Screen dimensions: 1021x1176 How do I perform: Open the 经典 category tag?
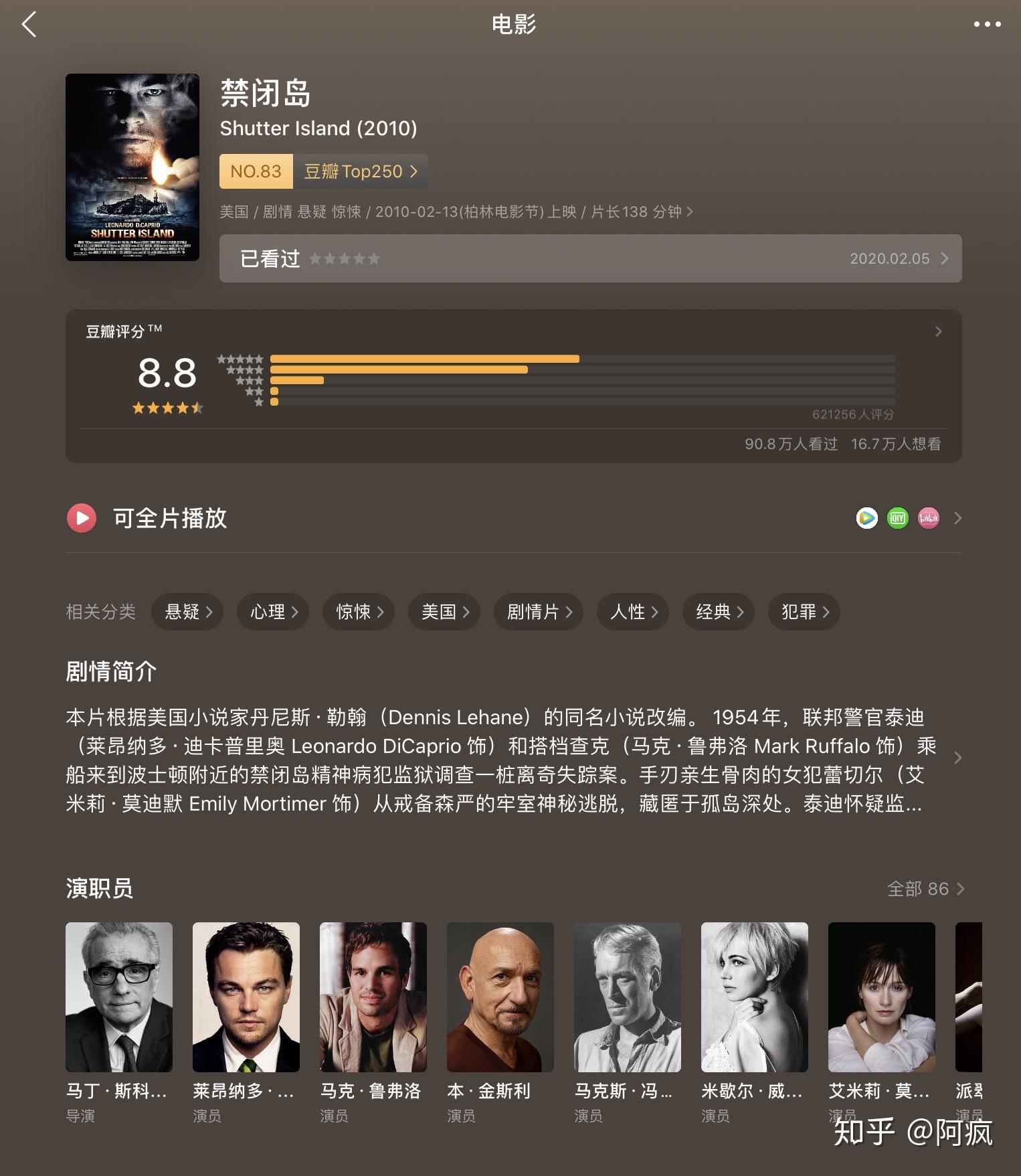pyautogui.click(x=719, y=612)
